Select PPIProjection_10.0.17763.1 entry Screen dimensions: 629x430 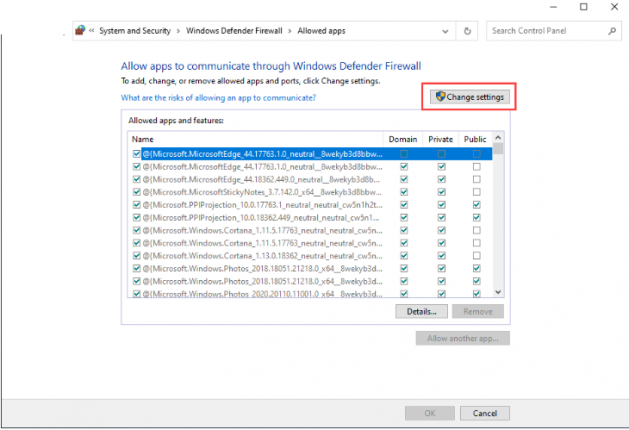click(262, 205)
